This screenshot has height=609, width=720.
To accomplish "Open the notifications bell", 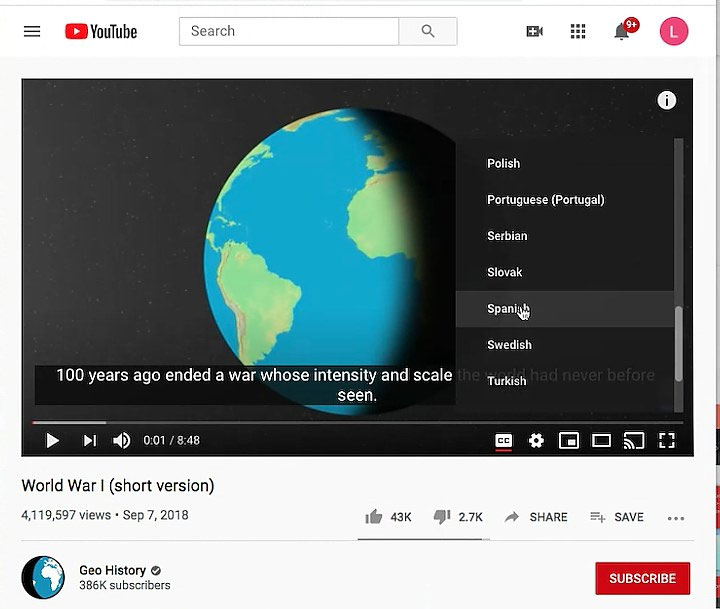I will (622, 31).
